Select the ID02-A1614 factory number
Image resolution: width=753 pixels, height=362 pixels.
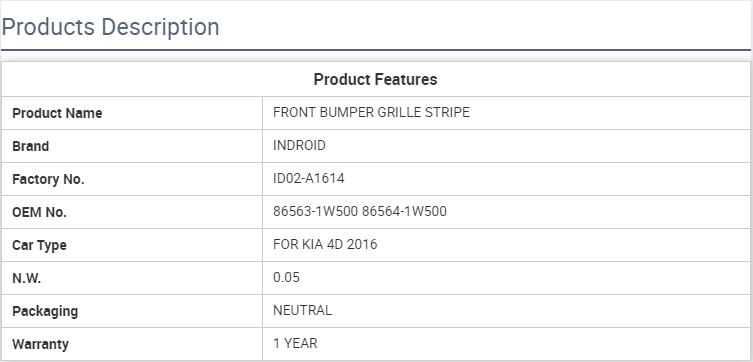tap(309, 179)
